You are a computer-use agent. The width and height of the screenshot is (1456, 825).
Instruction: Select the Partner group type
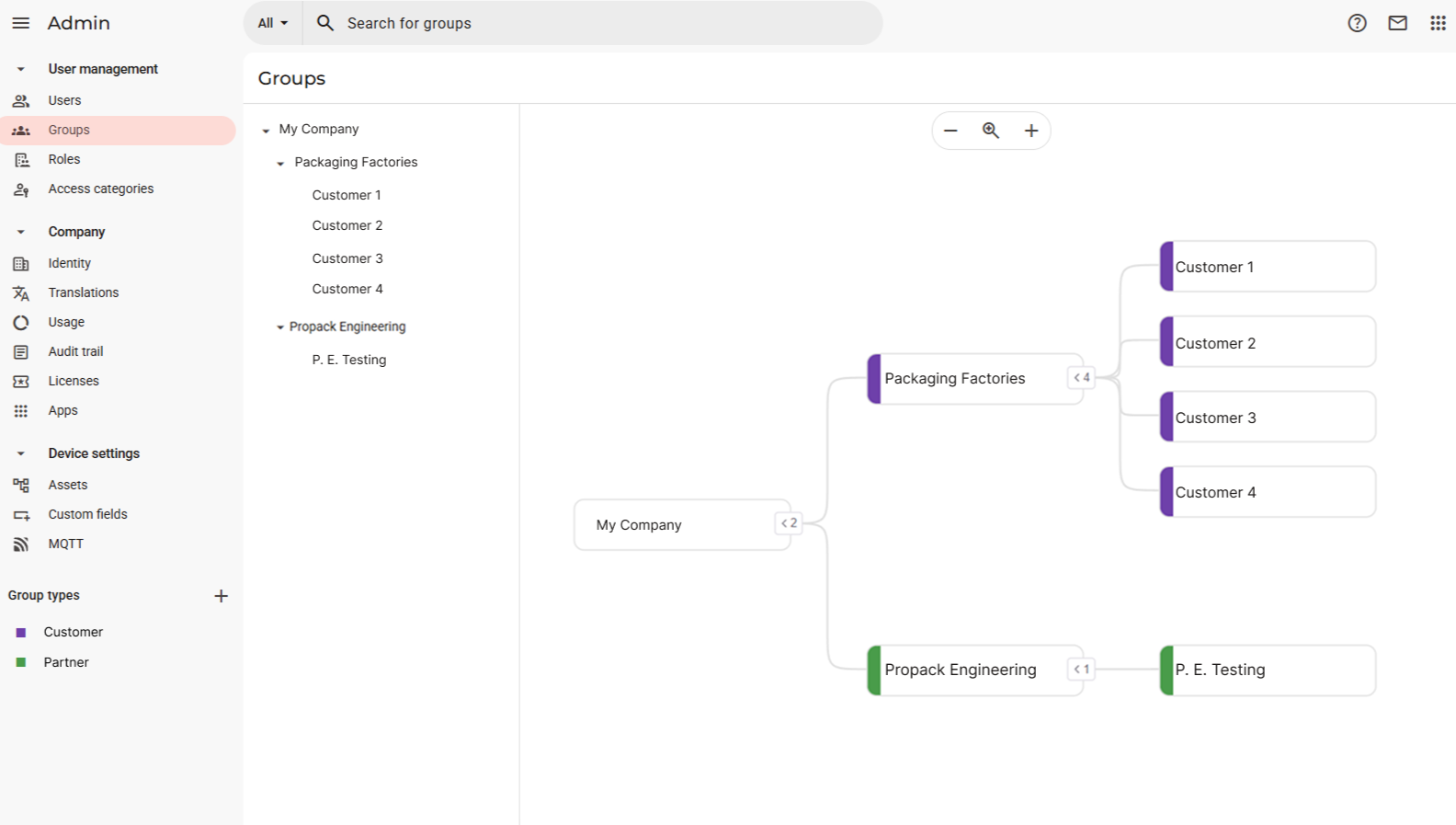(66, 662)
